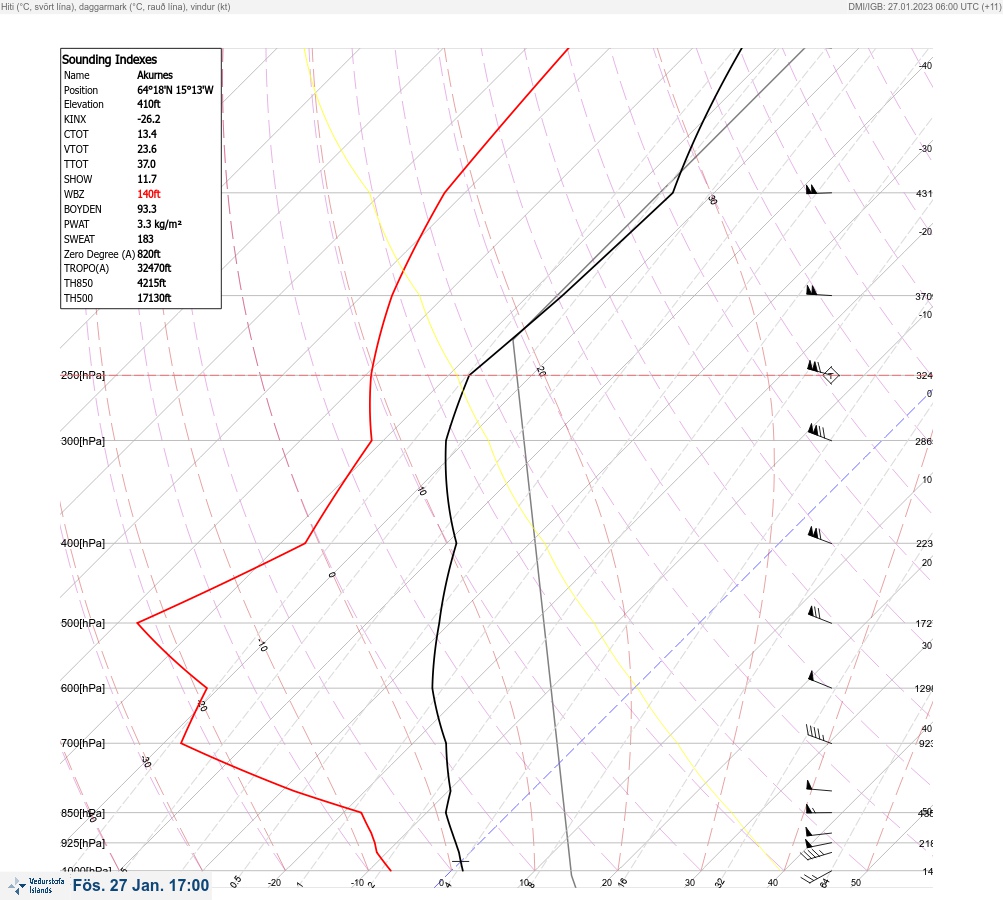The width and height of the screenshot is (1003, 900).
Task: Select station name Akurnes
Action: point(155,75)
